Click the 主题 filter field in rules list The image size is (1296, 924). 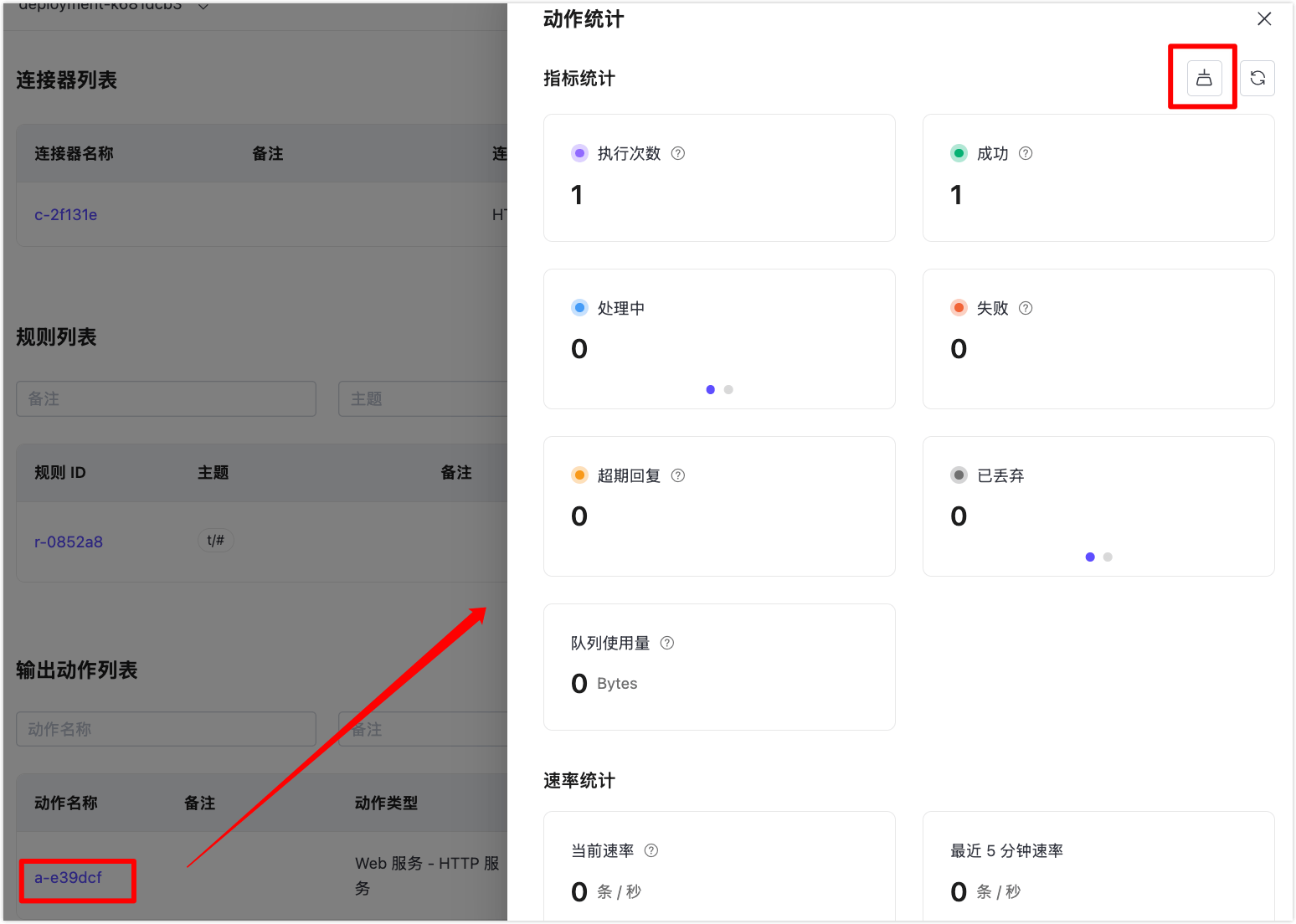423,399
